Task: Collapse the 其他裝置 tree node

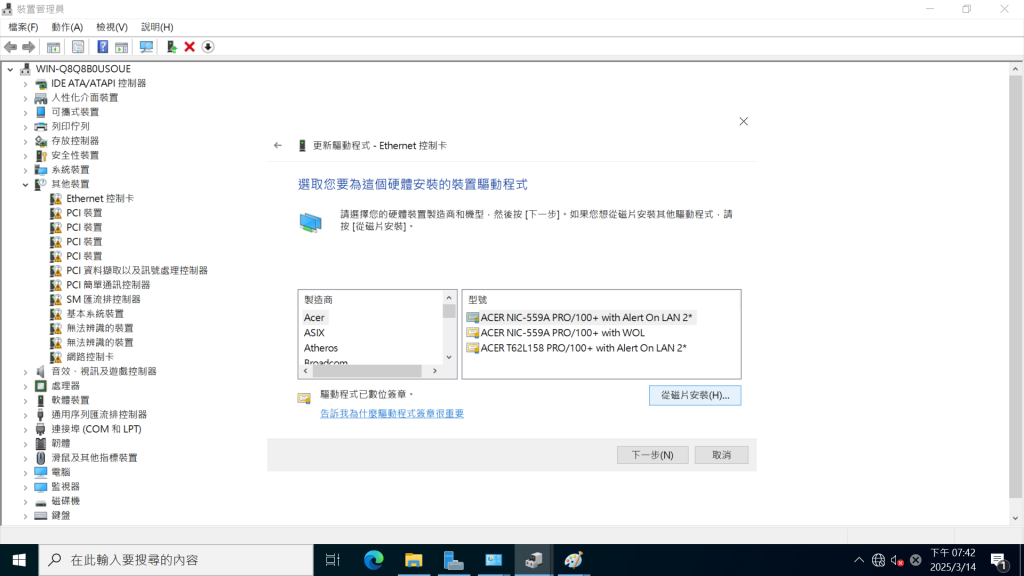Action: 26,184
